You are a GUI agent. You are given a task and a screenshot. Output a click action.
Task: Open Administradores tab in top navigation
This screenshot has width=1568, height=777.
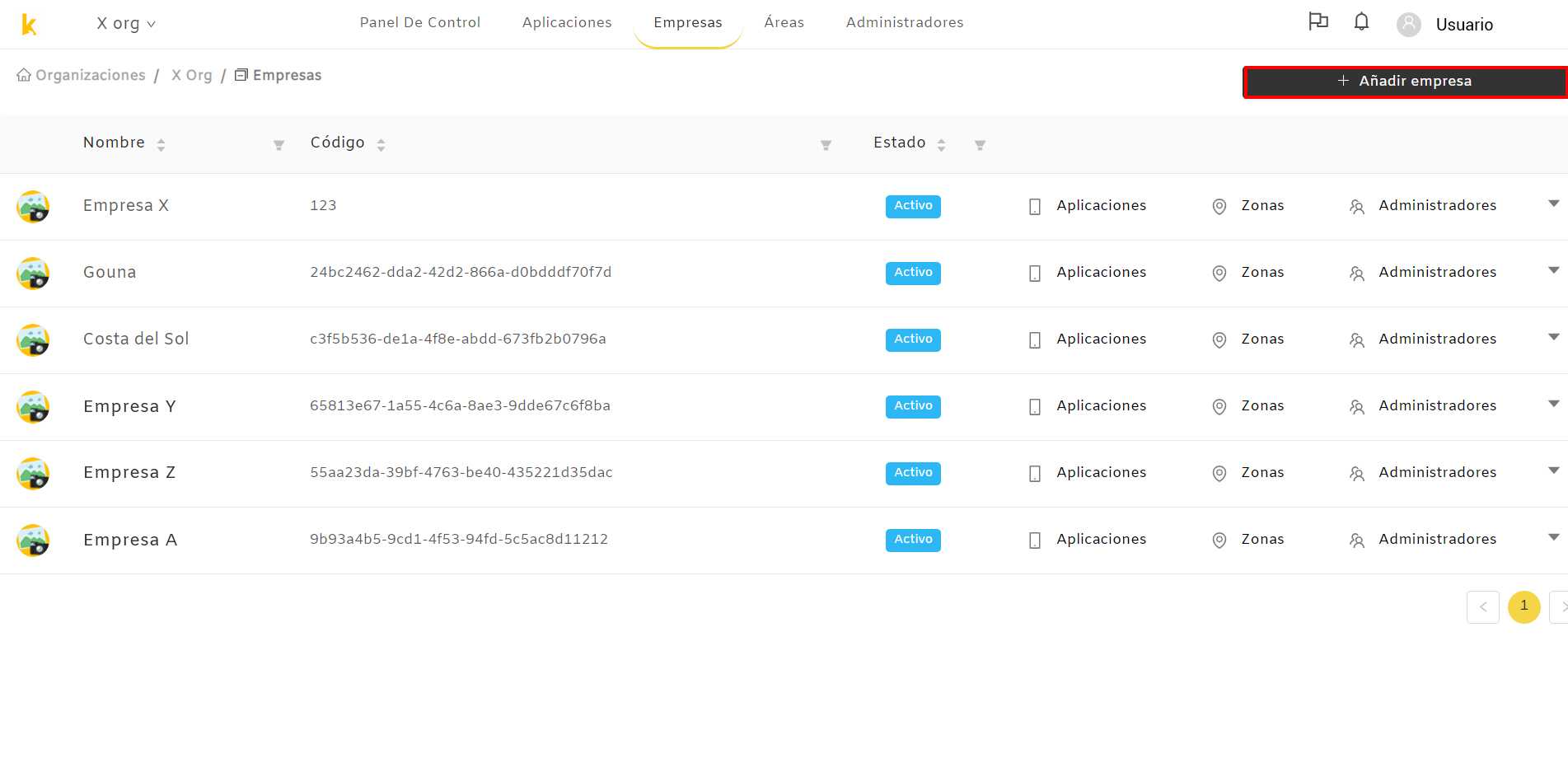click(905, 22)
